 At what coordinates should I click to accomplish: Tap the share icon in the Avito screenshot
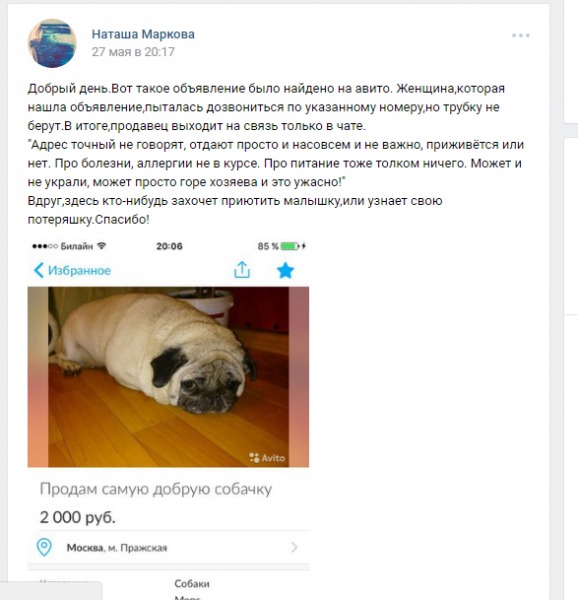coord(242,270)
